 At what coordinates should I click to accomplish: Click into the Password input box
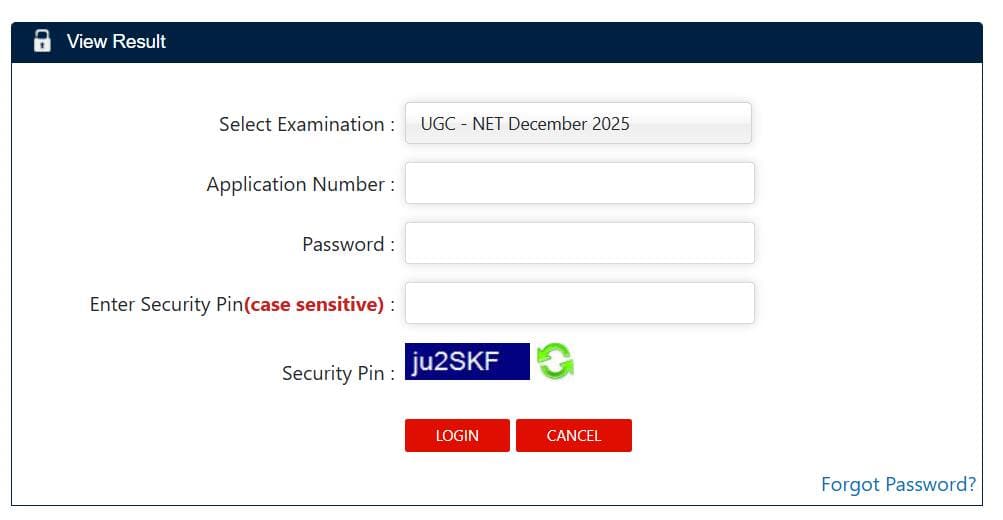click(x=579, y=243)
